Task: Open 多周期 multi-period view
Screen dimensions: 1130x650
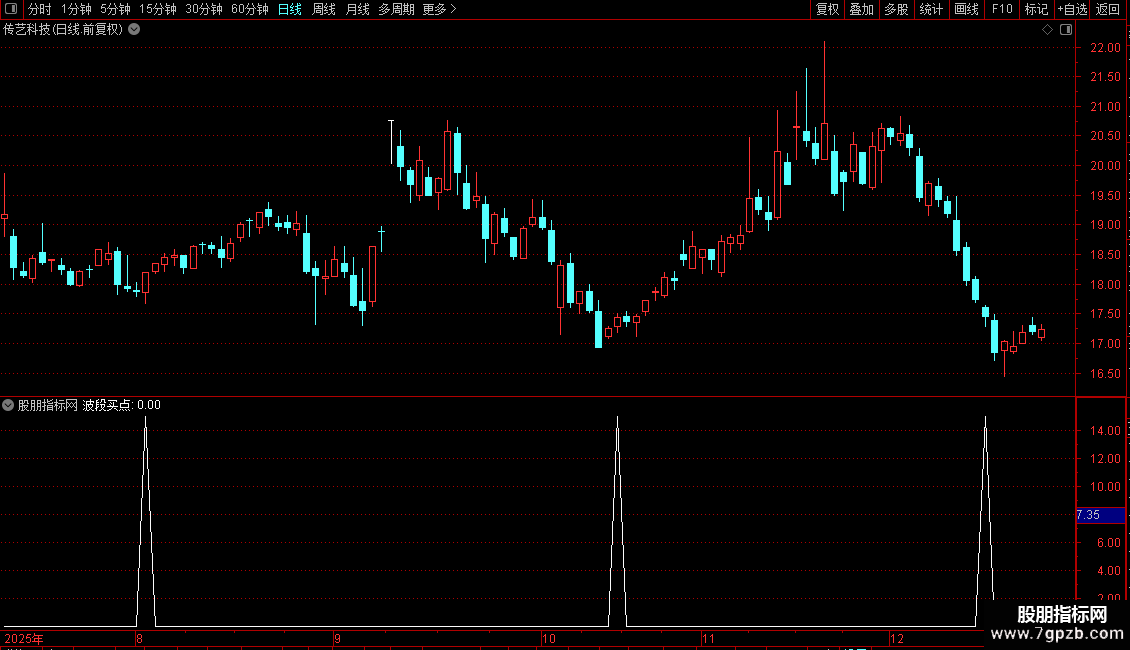Action: pos(396,9)
